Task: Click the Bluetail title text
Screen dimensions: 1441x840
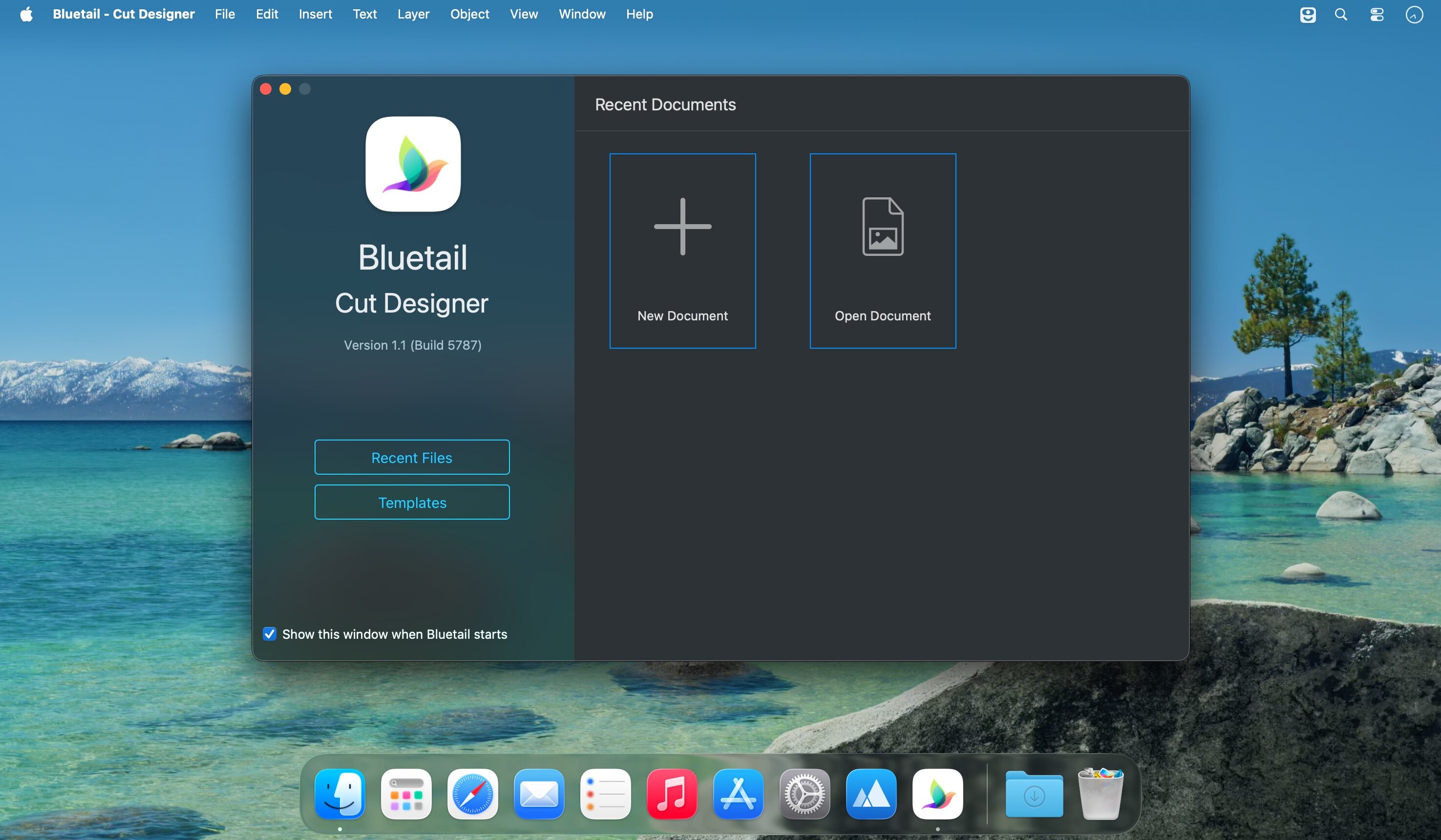Action: click(x=413, y=257)
